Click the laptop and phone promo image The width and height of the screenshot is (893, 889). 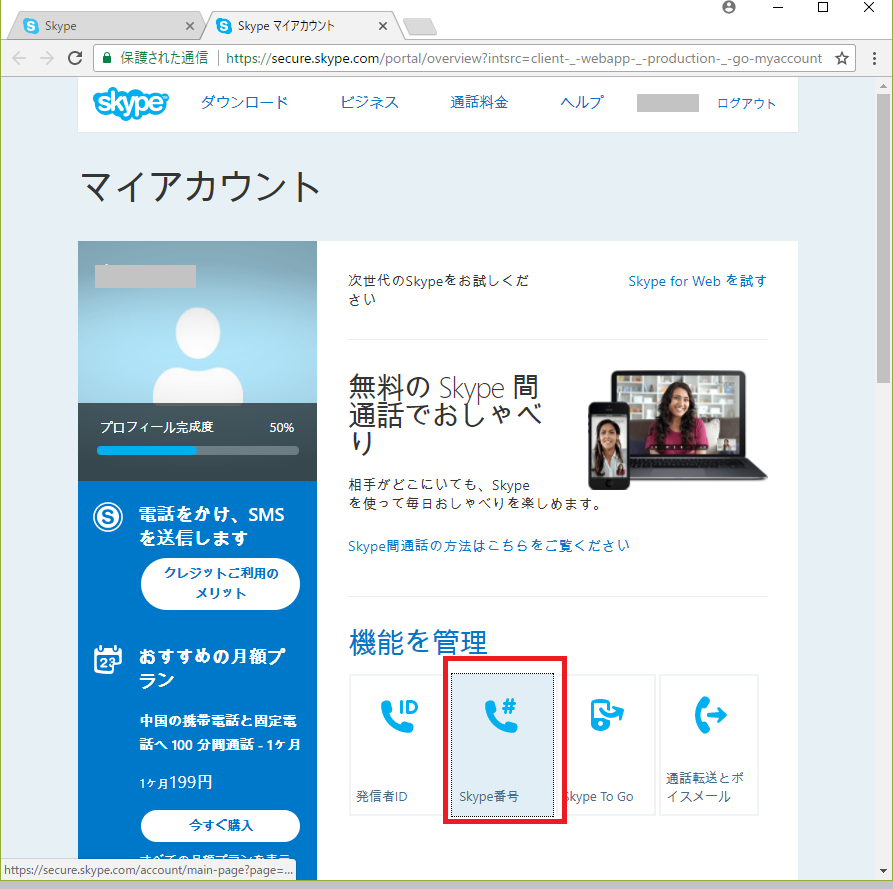coord(678,430)
